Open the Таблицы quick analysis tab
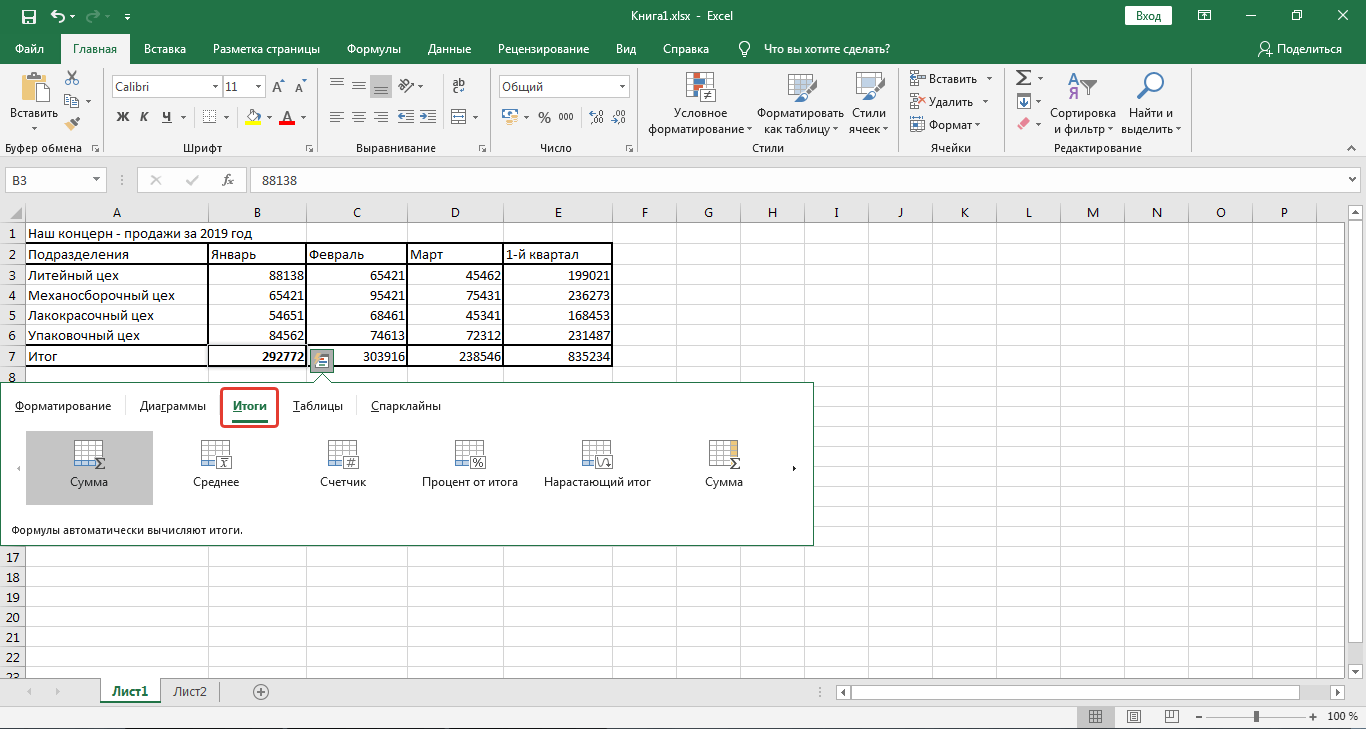The image size is (1366, 729). pos(318,406)
